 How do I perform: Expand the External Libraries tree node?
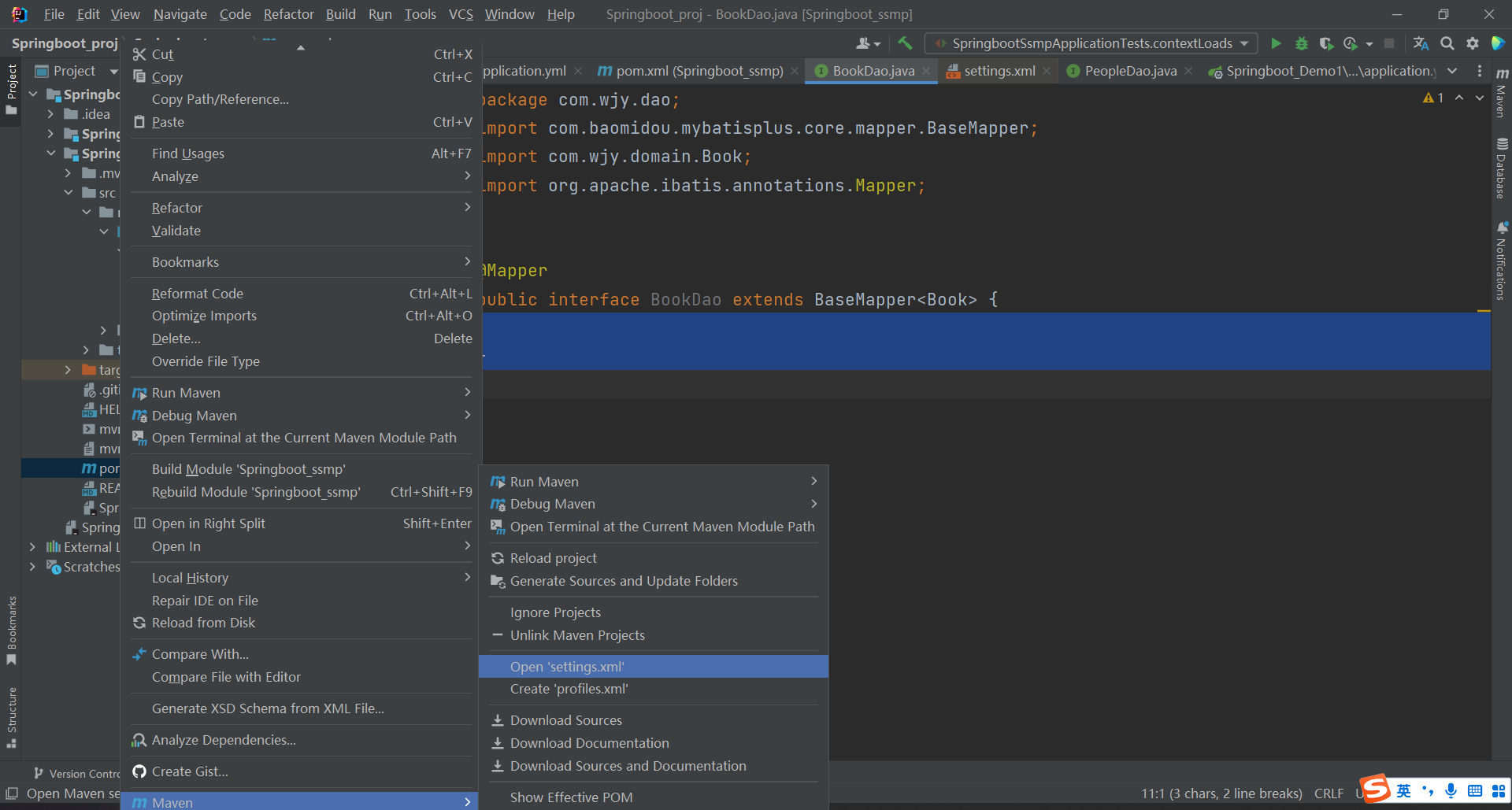(32, 547)
